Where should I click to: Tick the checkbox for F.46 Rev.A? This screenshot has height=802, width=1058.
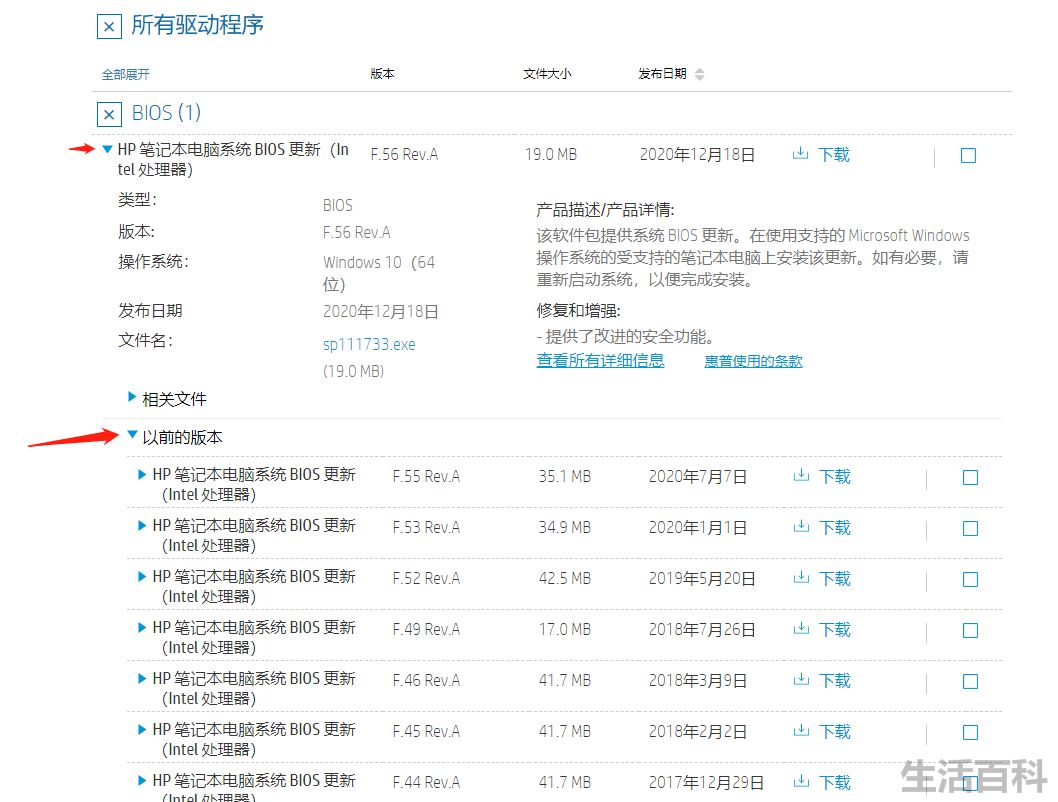[970, 681]
